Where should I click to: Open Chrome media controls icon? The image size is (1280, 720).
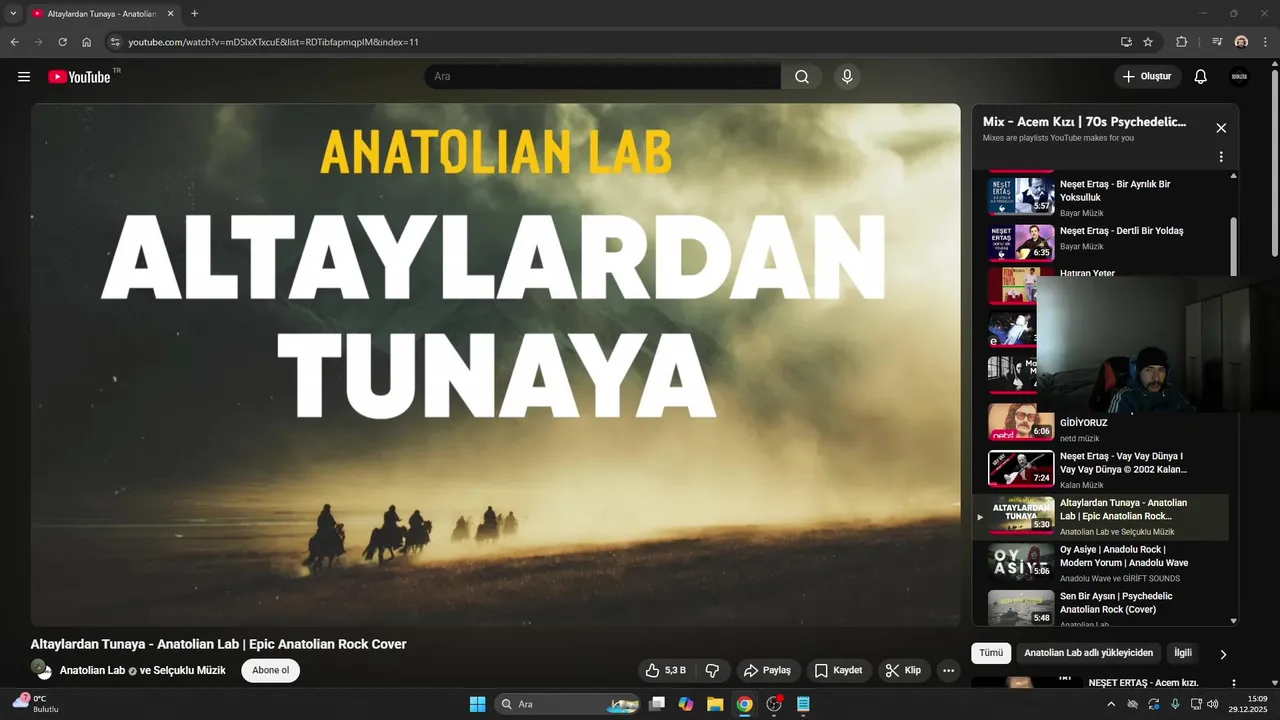[1217, 42]
